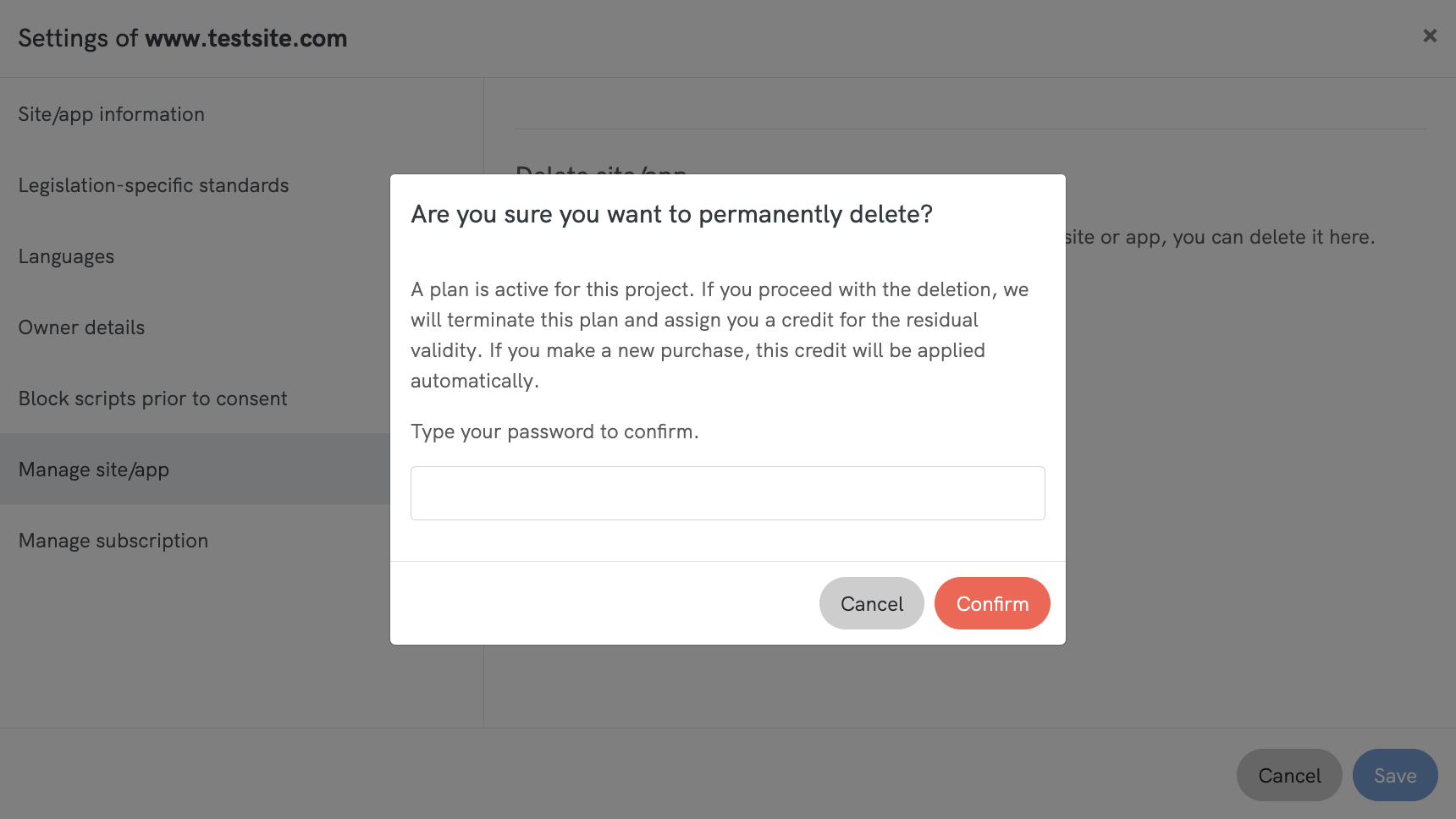Open the Manage subscription section
1456x819 pixels.
[113, 541]
